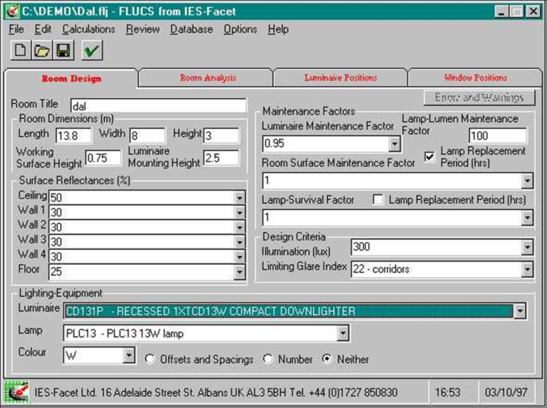Image resolution: width=547 pixels, height=408 pixels.
Task: Close the FLUCS window
Action: pos(533,12)
